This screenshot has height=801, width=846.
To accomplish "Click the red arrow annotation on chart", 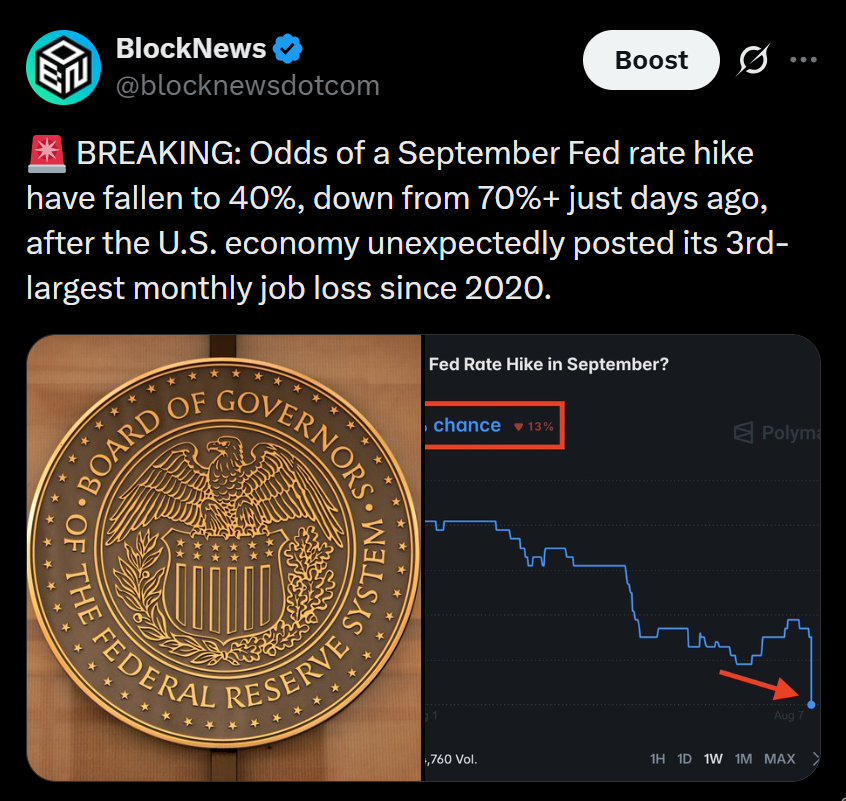I will pos(759,684).
